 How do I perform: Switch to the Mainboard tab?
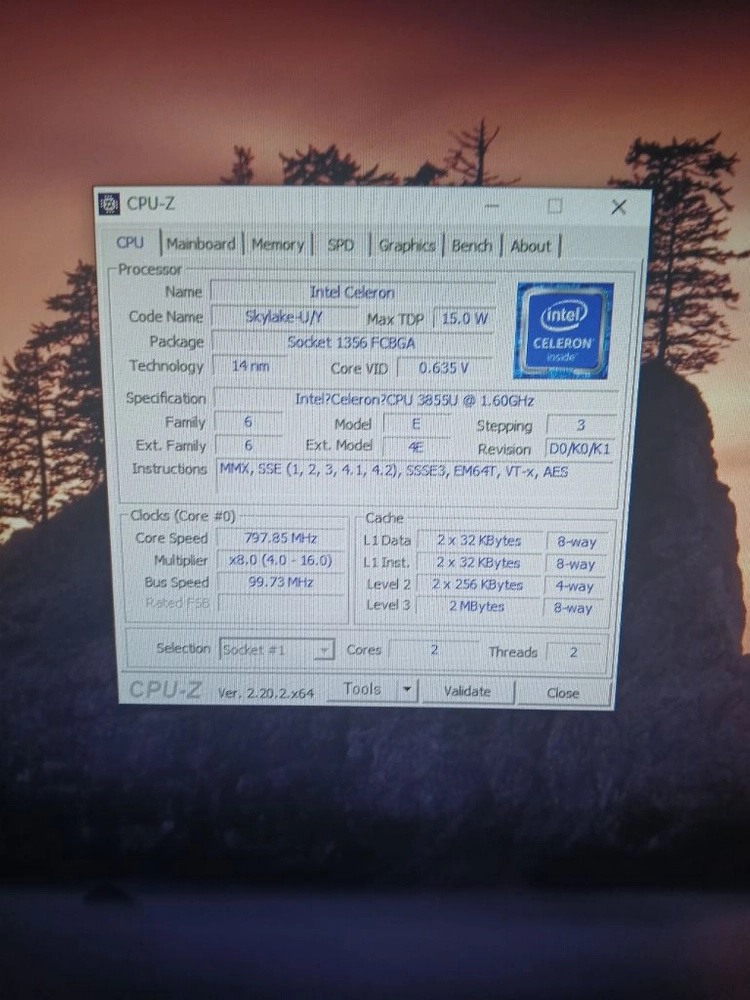[x=201, y=244]
